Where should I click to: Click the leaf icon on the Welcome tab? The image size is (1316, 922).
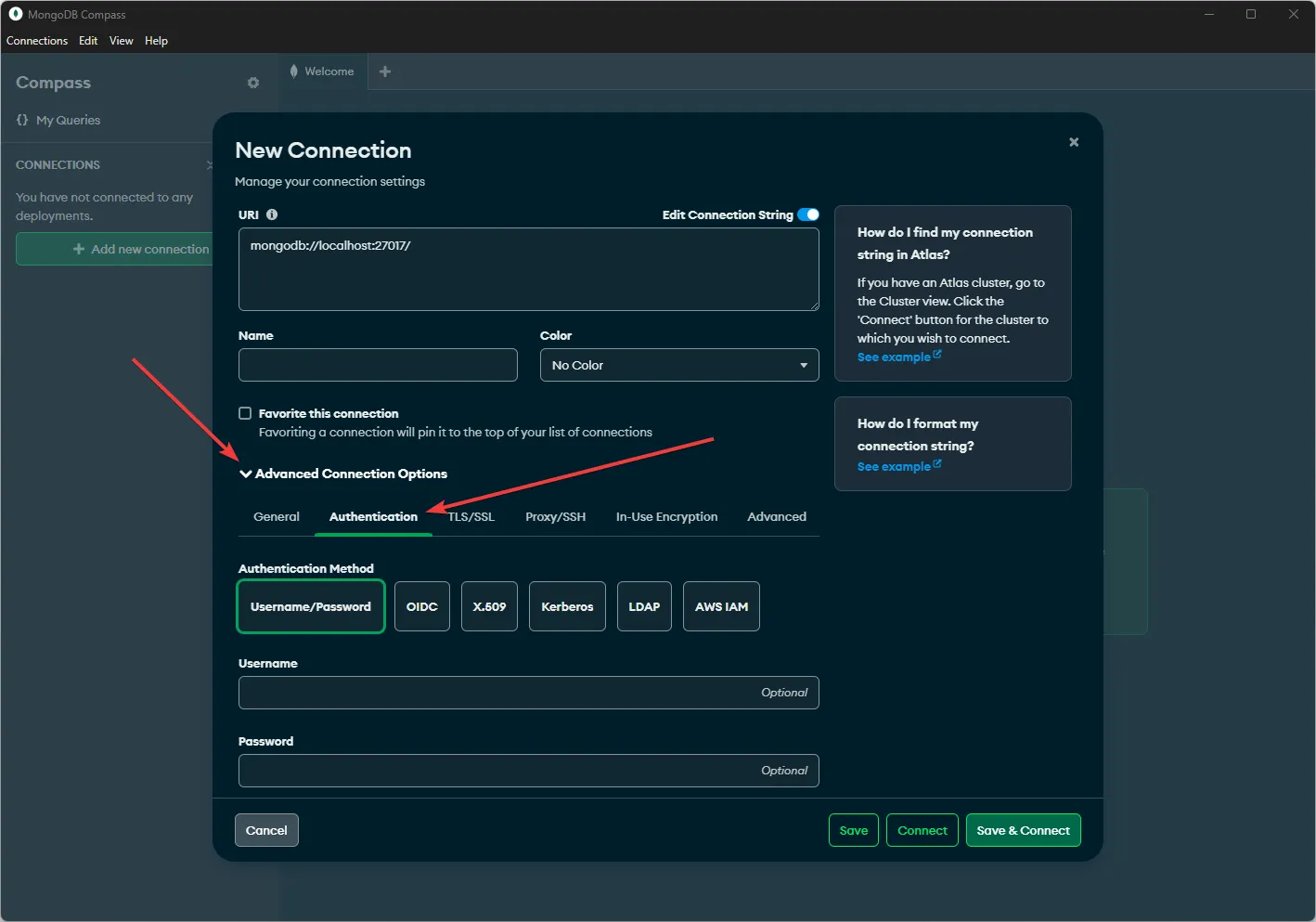point(294,71)
